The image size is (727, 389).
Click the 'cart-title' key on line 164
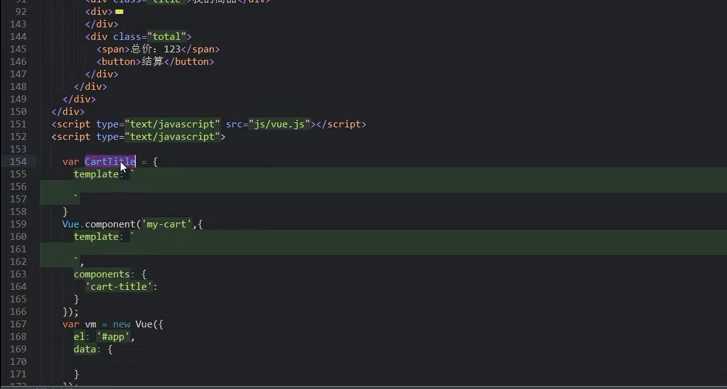[x=119, y=287]
